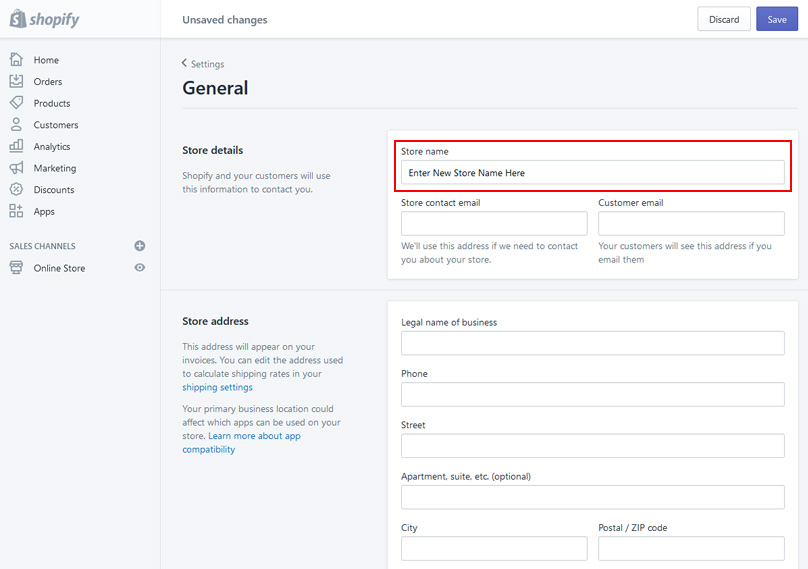Click the Orders inbox icon
The image size is (808, 569).
click(16, 82)
